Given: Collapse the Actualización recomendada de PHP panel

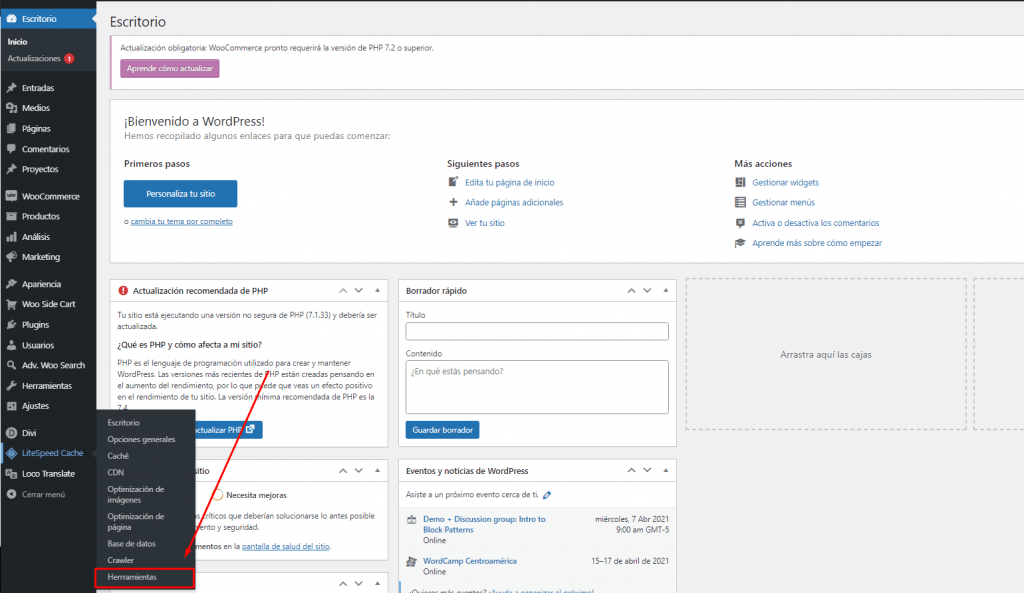Looking at the screenshot, I should 377,291.
